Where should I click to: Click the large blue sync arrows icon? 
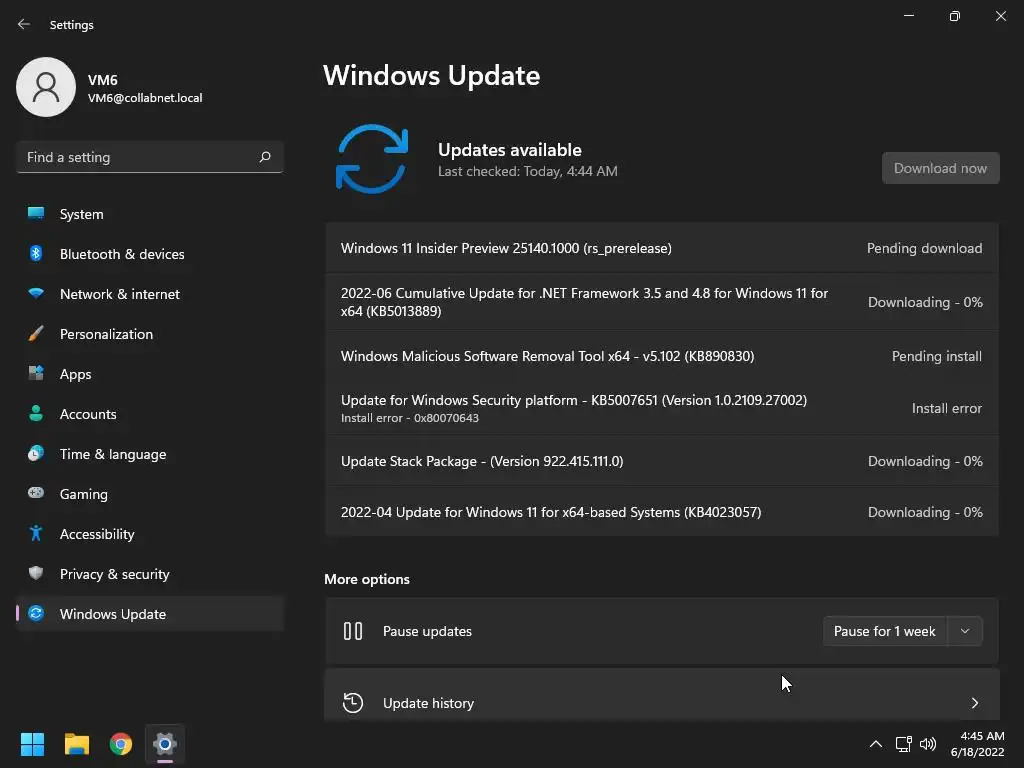click(x=372, y=159)
